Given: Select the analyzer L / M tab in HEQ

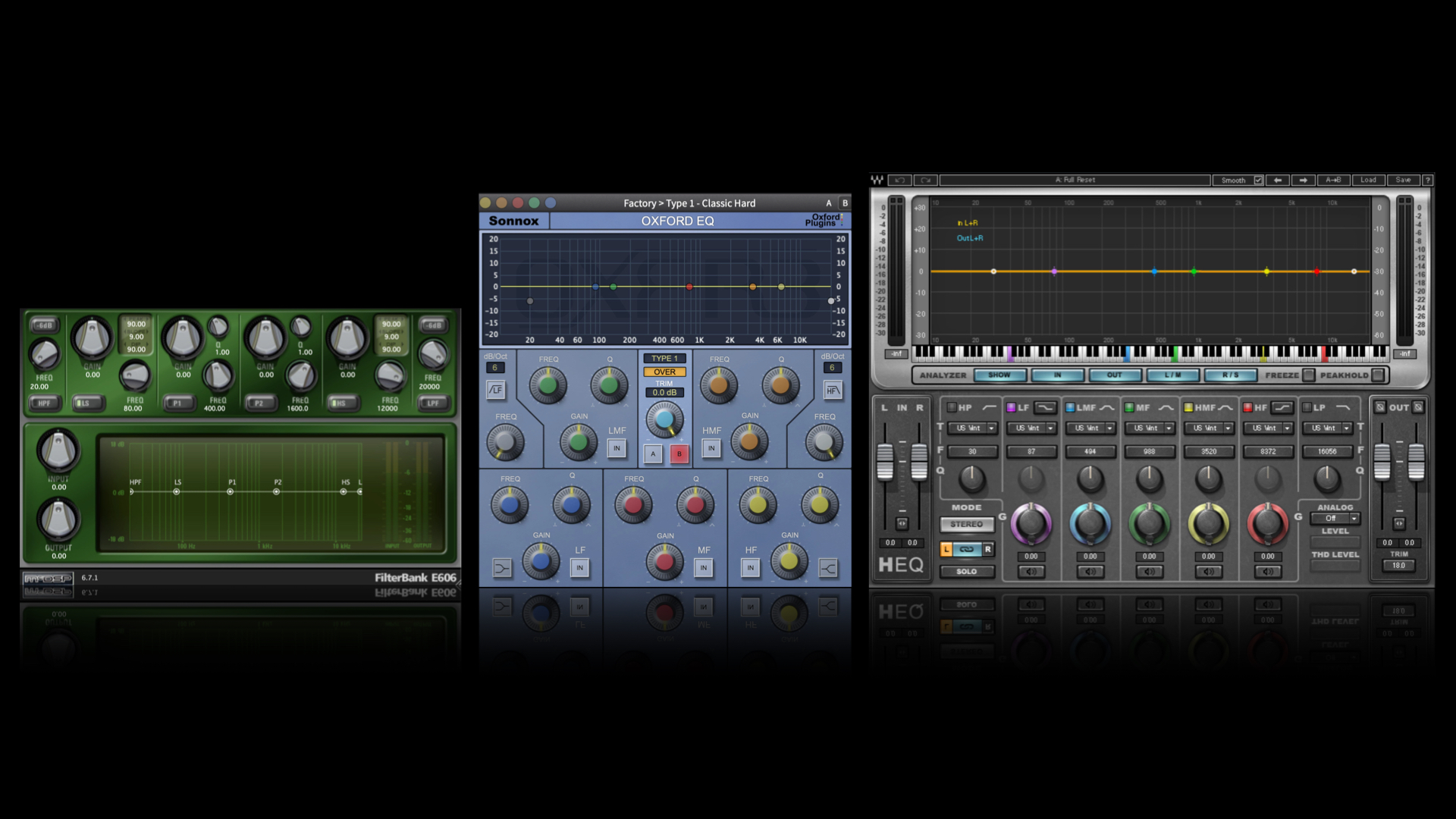Looking at the screenshot, I should 1172,375.
